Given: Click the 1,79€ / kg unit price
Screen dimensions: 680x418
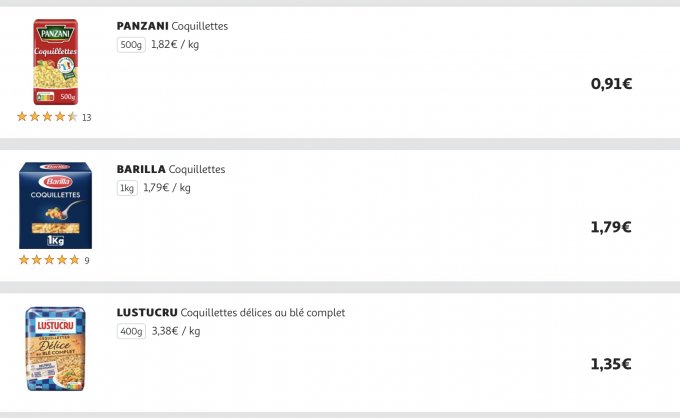Looking at the screenshot, I should [x=167, y=188].
